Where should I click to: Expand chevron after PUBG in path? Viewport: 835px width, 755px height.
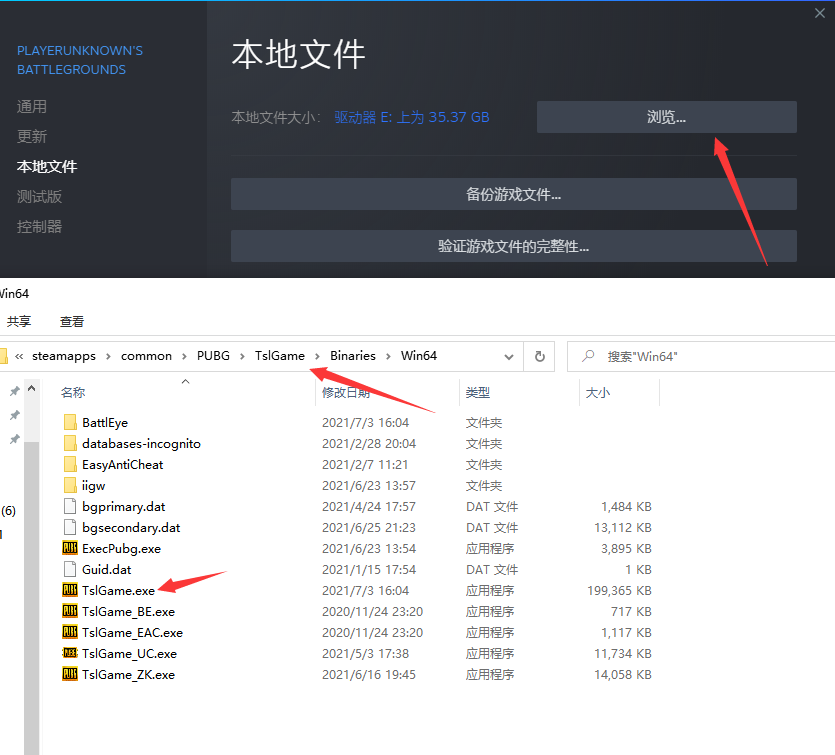coord(242,356)
